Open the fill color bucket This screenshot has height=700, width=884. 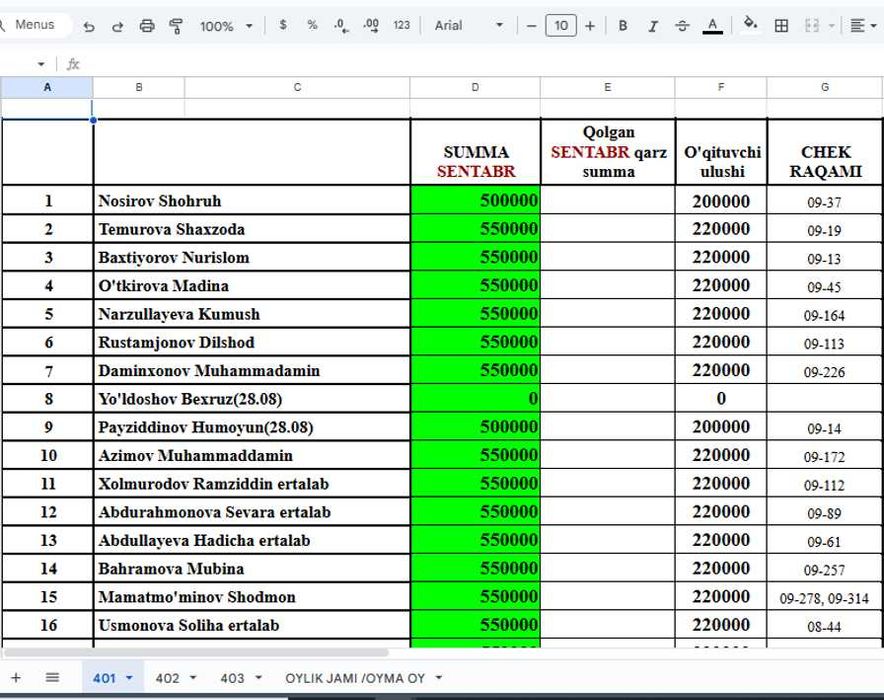pos(750,24)
